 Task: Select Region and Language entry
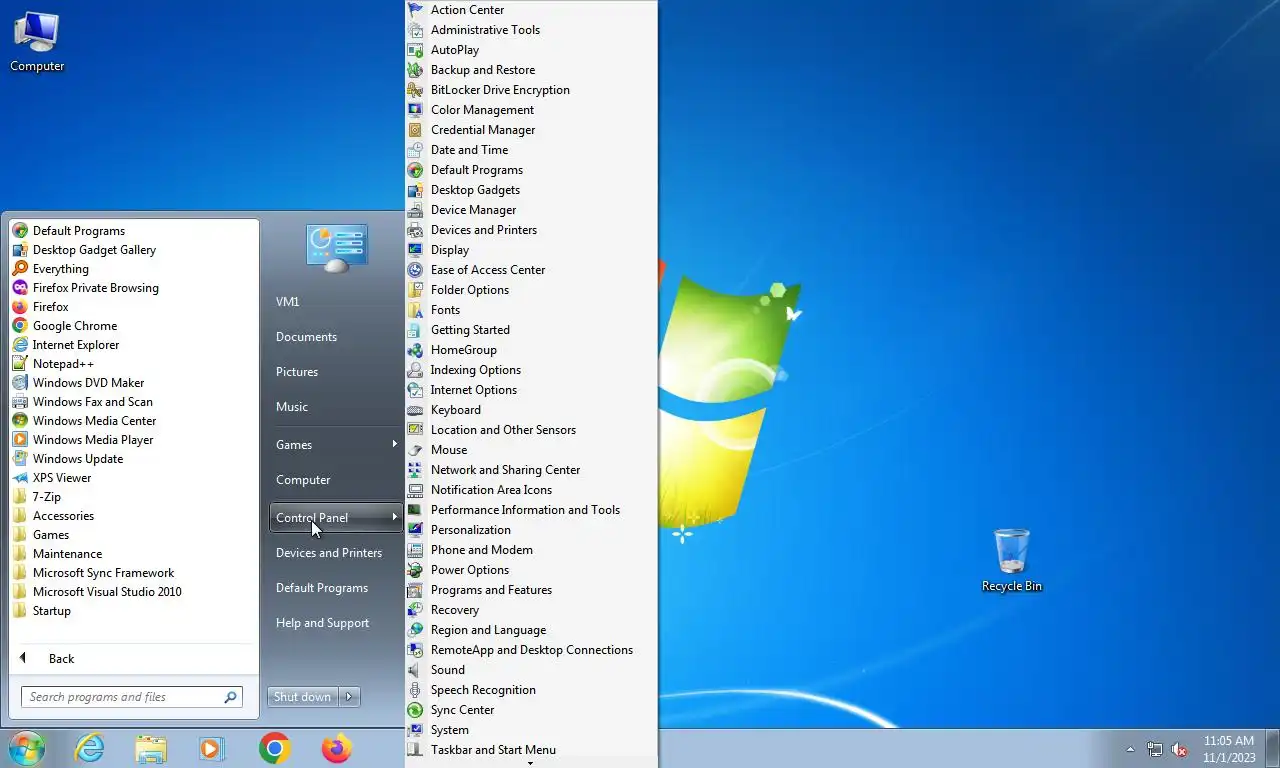(x=531, y=630)
